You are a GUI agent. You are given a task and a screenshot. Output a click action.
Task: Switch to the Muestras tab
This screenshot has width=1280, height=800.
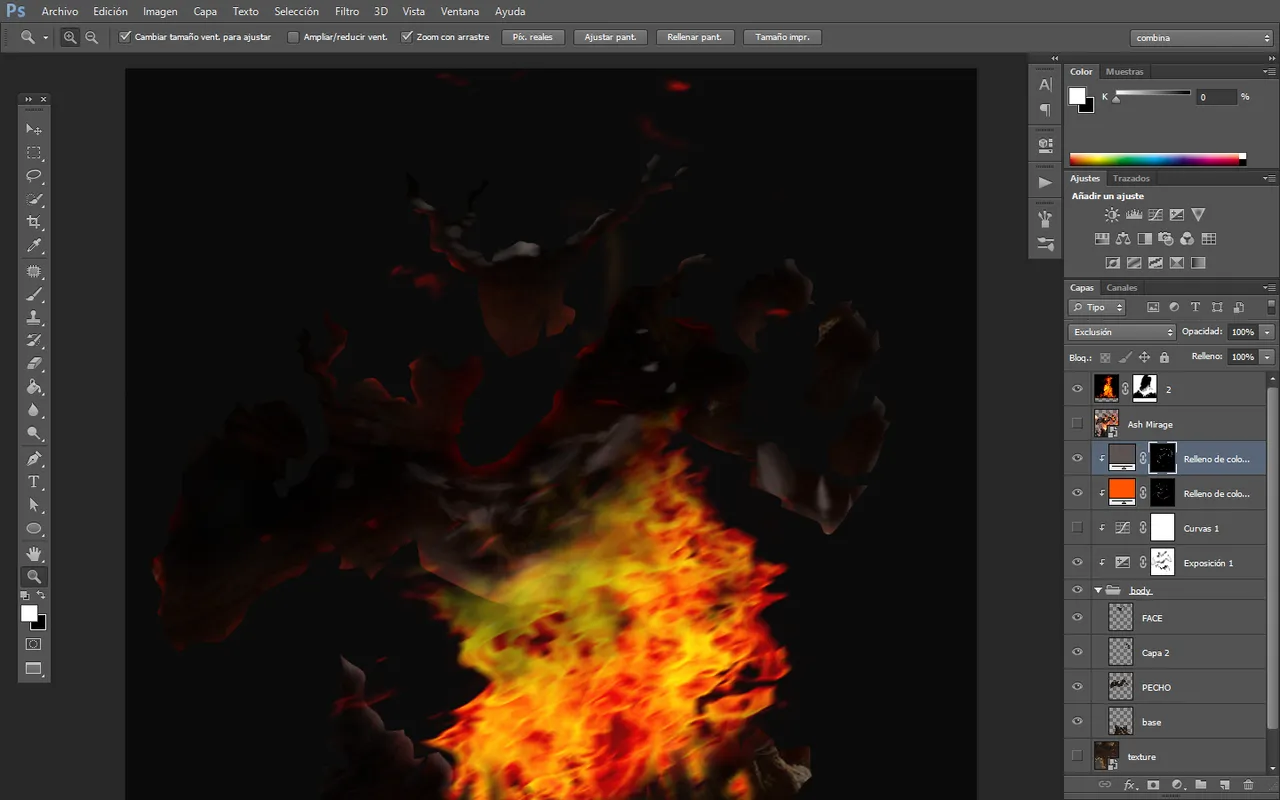click(1125, 72)
